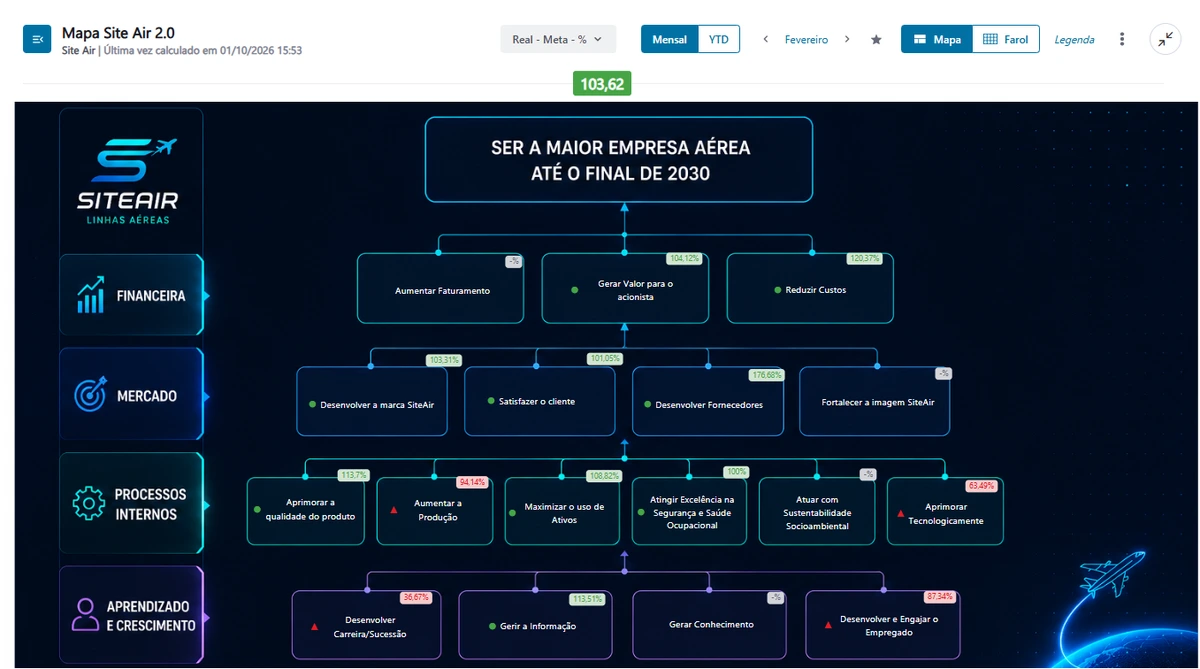Select the Farol view tab
The width and height of the screenshot is (1200, 669).
point(1005,39)
